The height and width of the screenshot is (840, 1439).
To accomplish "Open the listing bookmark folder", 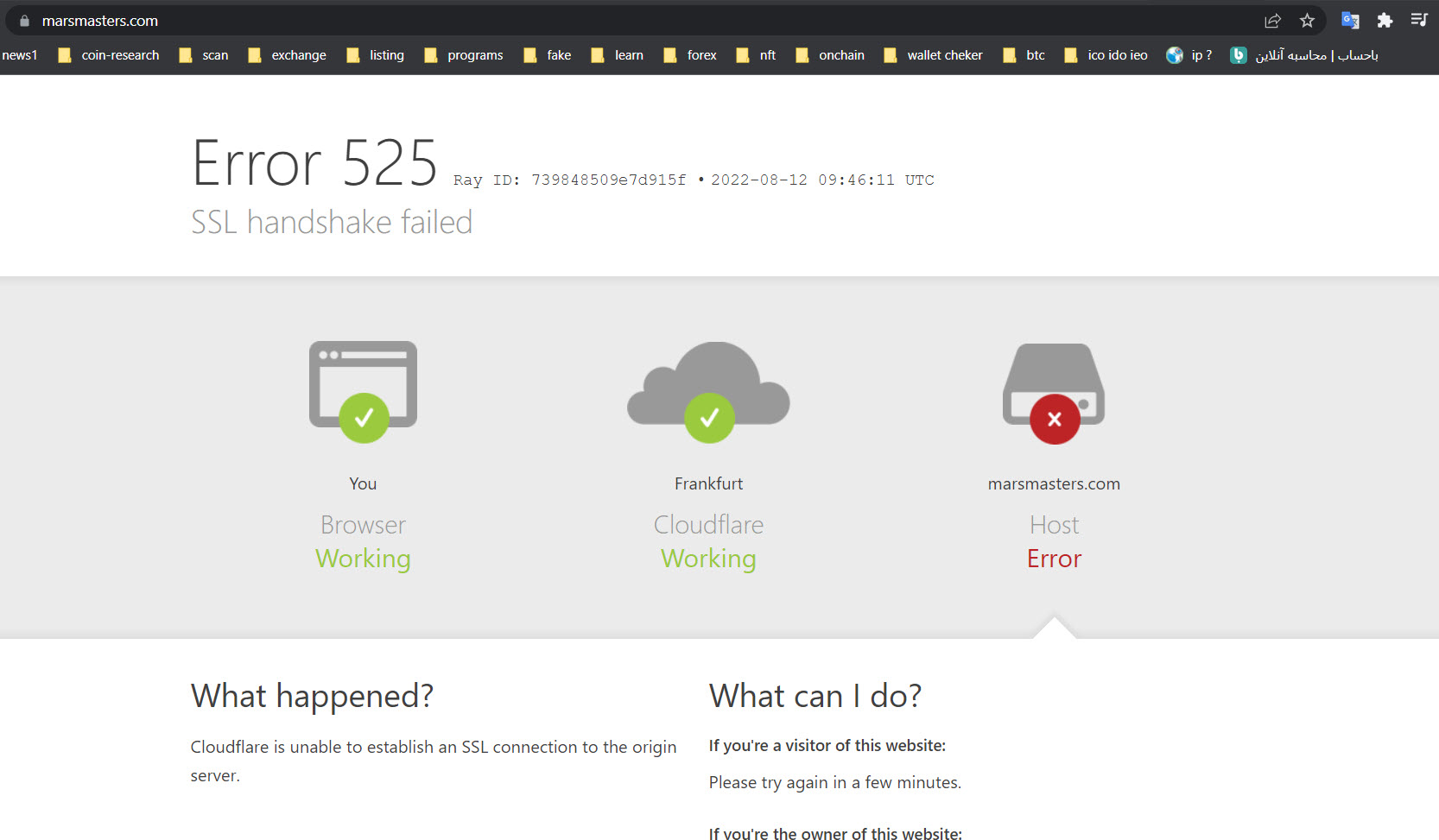I will [x=375, y=55].
